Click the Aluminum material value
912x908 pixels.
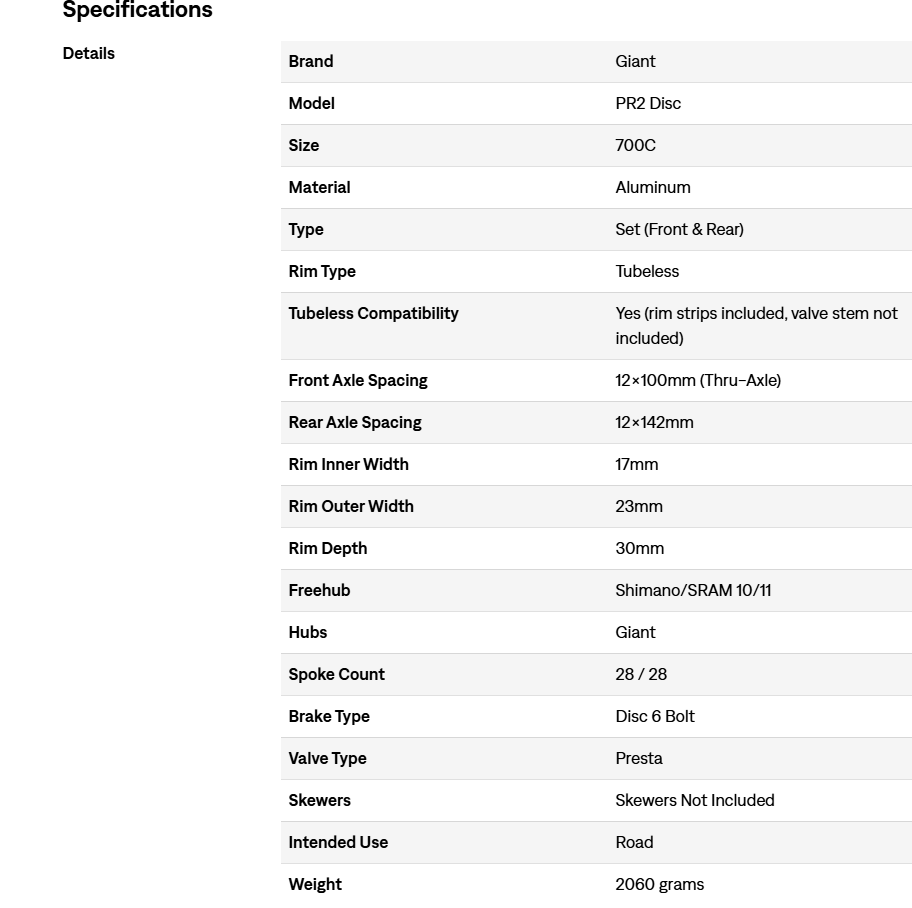tap(652, 188)
